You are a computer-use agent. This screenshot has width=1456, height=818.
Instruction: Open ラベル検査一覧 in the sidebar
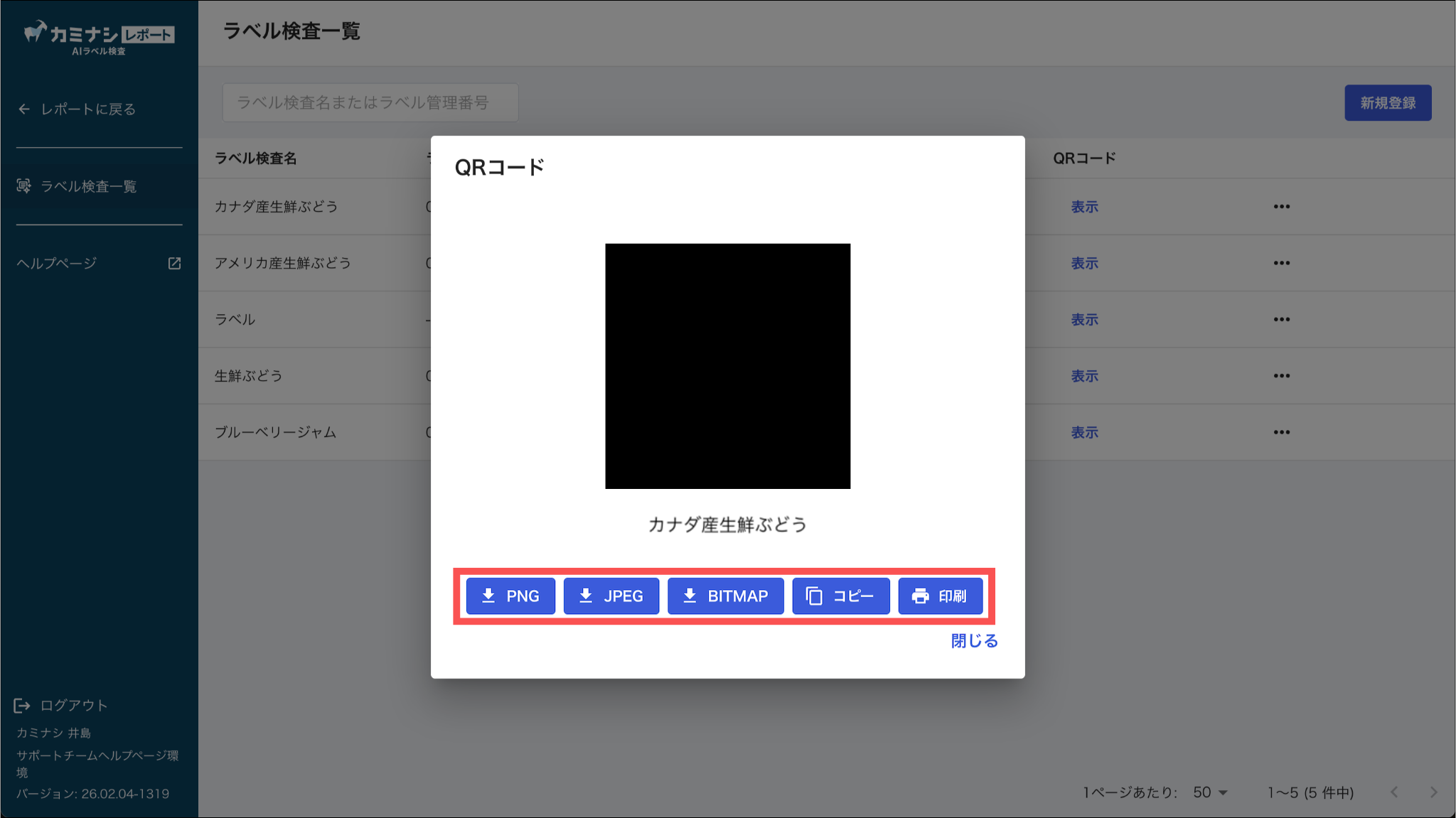click(x=88, y=186)
